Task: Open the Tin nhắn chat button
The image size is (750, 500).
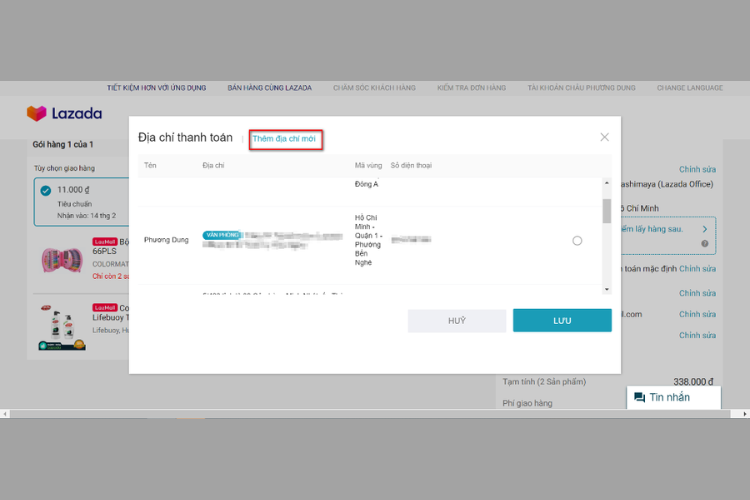Action: [x=673, y=397]
